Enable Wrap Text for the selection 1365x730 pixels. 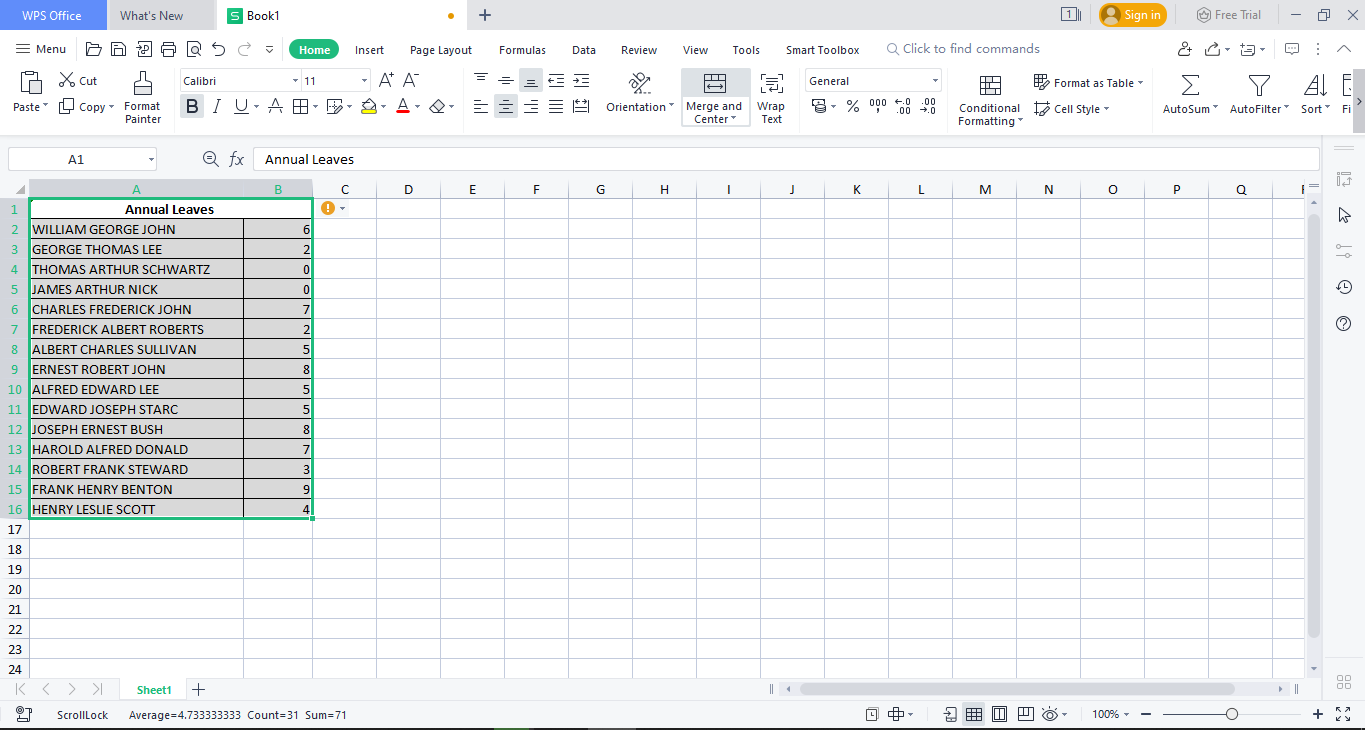771,95
